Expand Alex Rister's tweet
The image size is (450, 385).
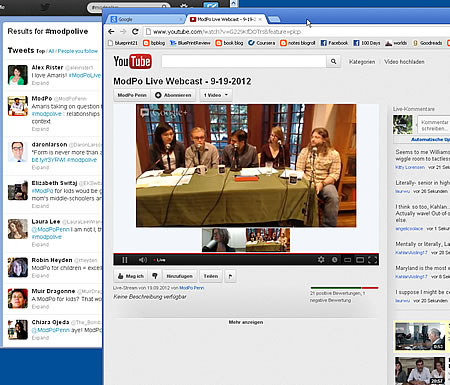click(40, 83)
